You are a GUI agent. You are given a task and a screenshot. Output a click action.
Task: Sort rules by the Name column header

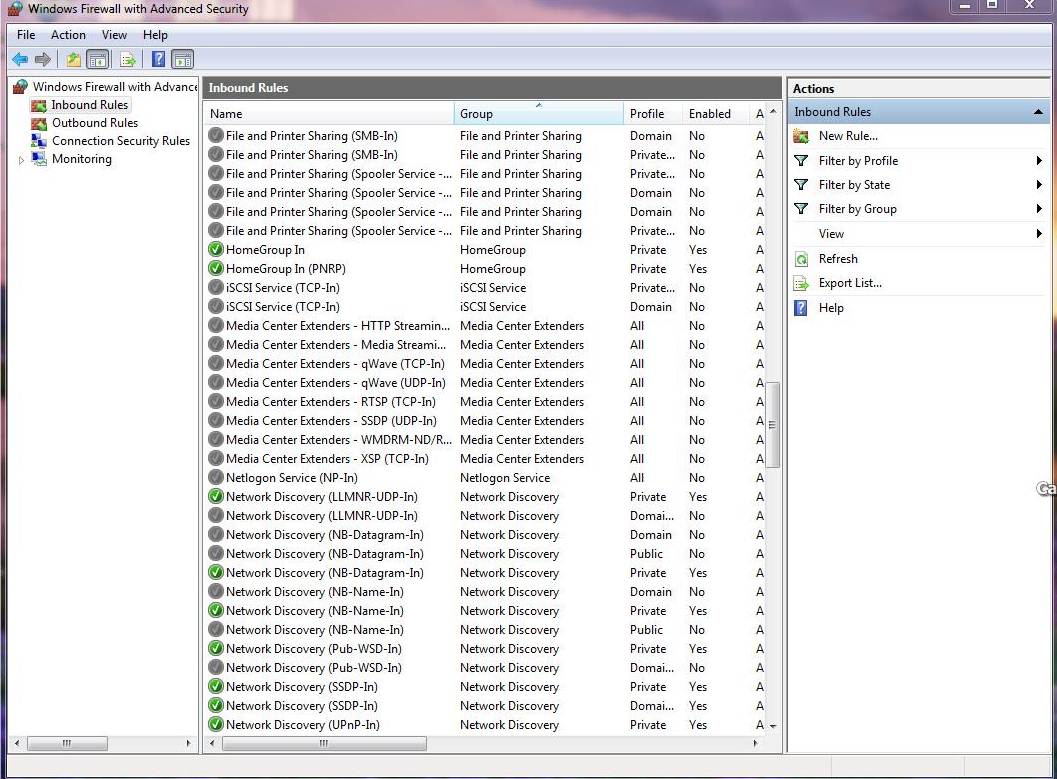click(x=329, y=114)
